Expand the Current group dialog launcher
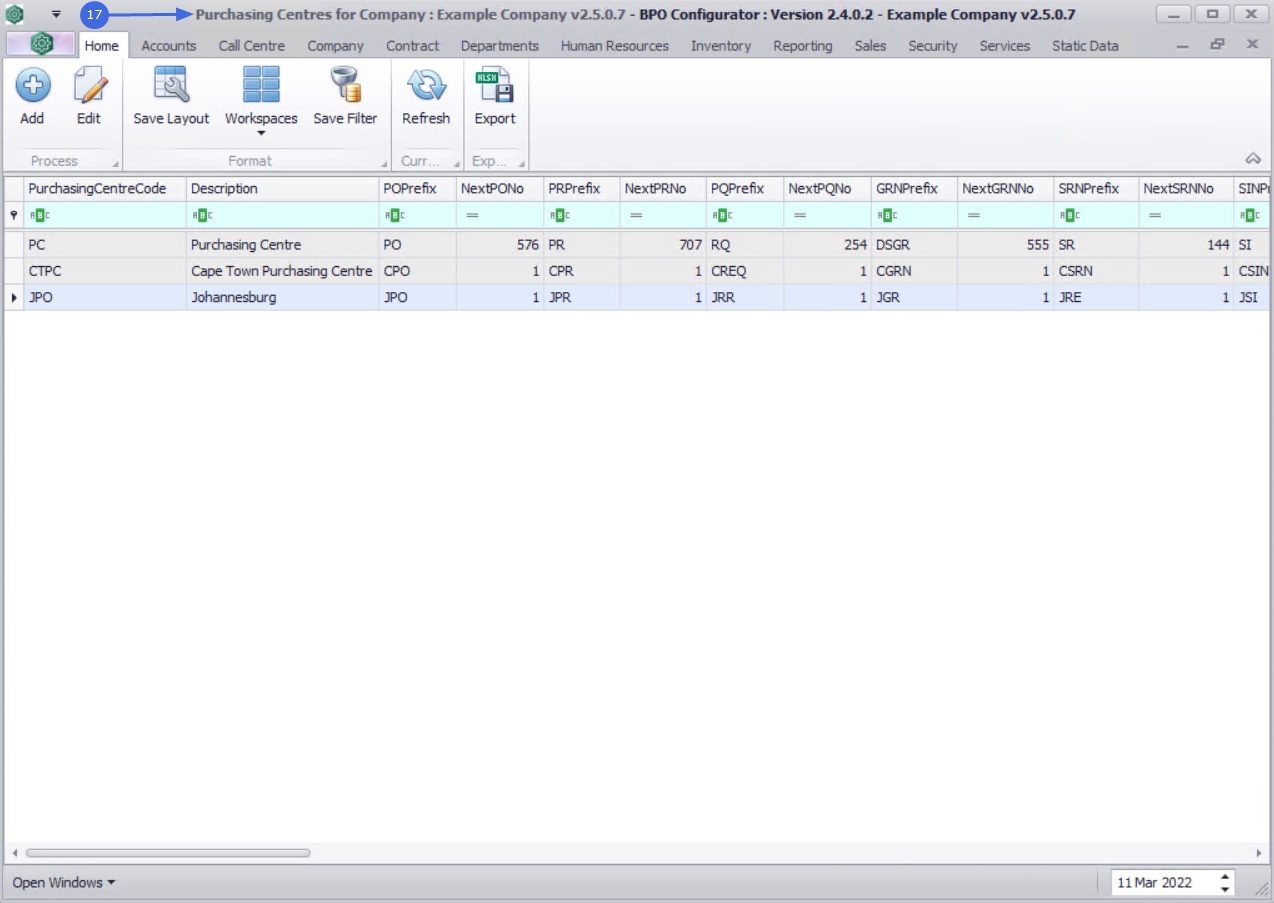The height and width of the screenshot is (903, 1274). coord(456,163)
